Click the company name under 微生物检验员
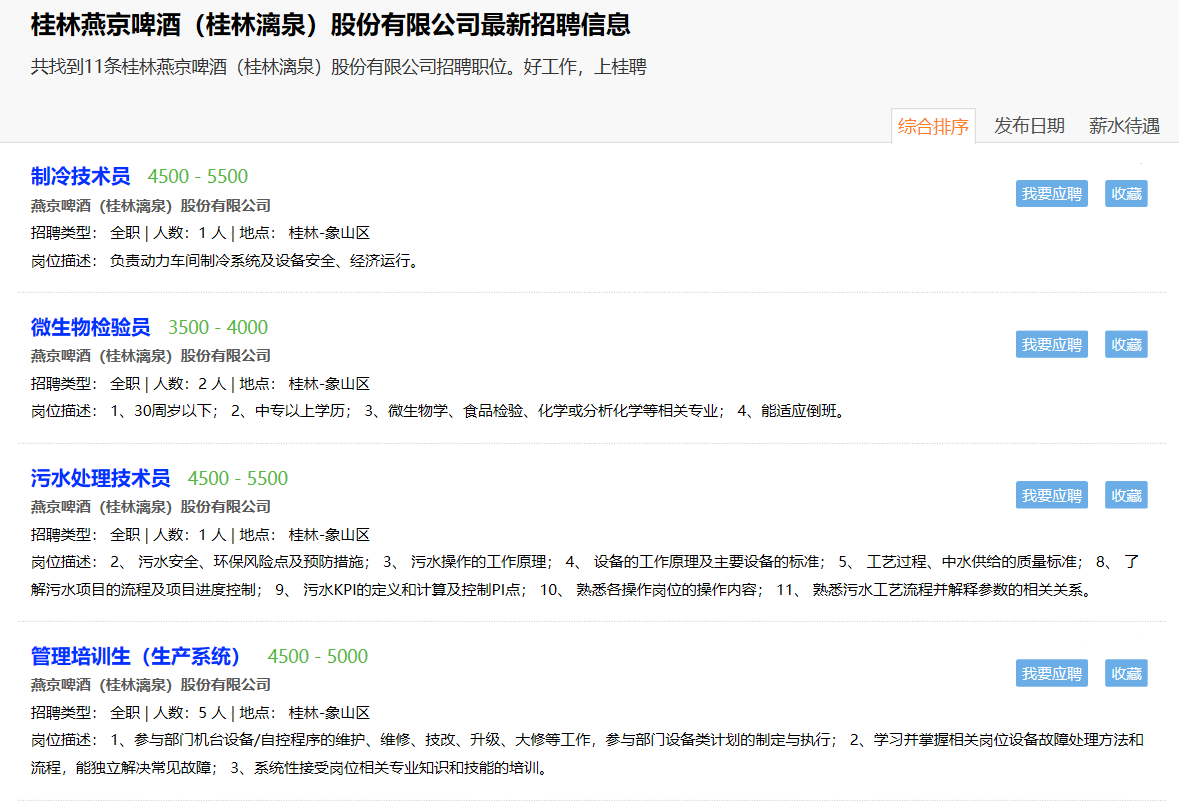The height and width of the screenshot is (807, 1179). (x=150, y=356)
